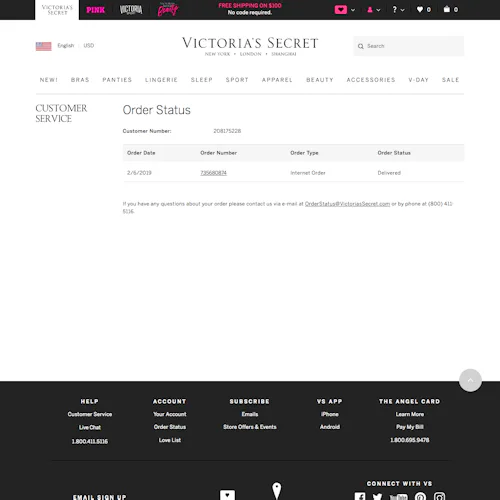
Task: Click the help question mark icon
Action: click(395, 10)
